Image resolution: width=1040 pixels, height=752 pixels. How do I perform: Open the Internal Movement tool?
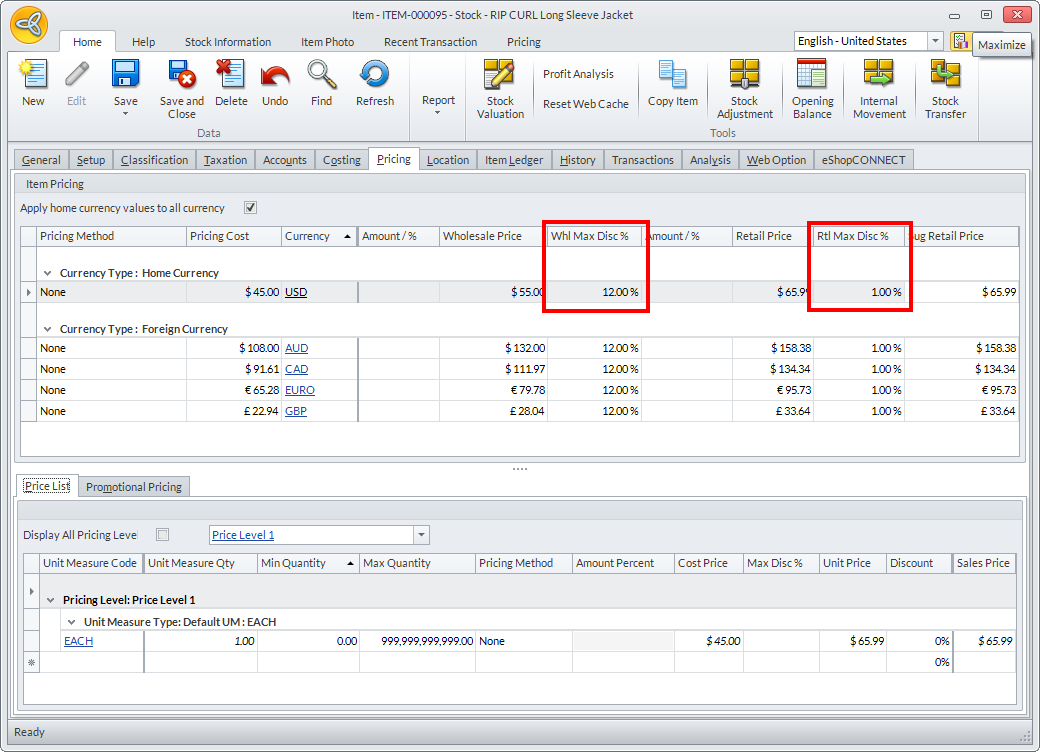(x=879, y=76)
